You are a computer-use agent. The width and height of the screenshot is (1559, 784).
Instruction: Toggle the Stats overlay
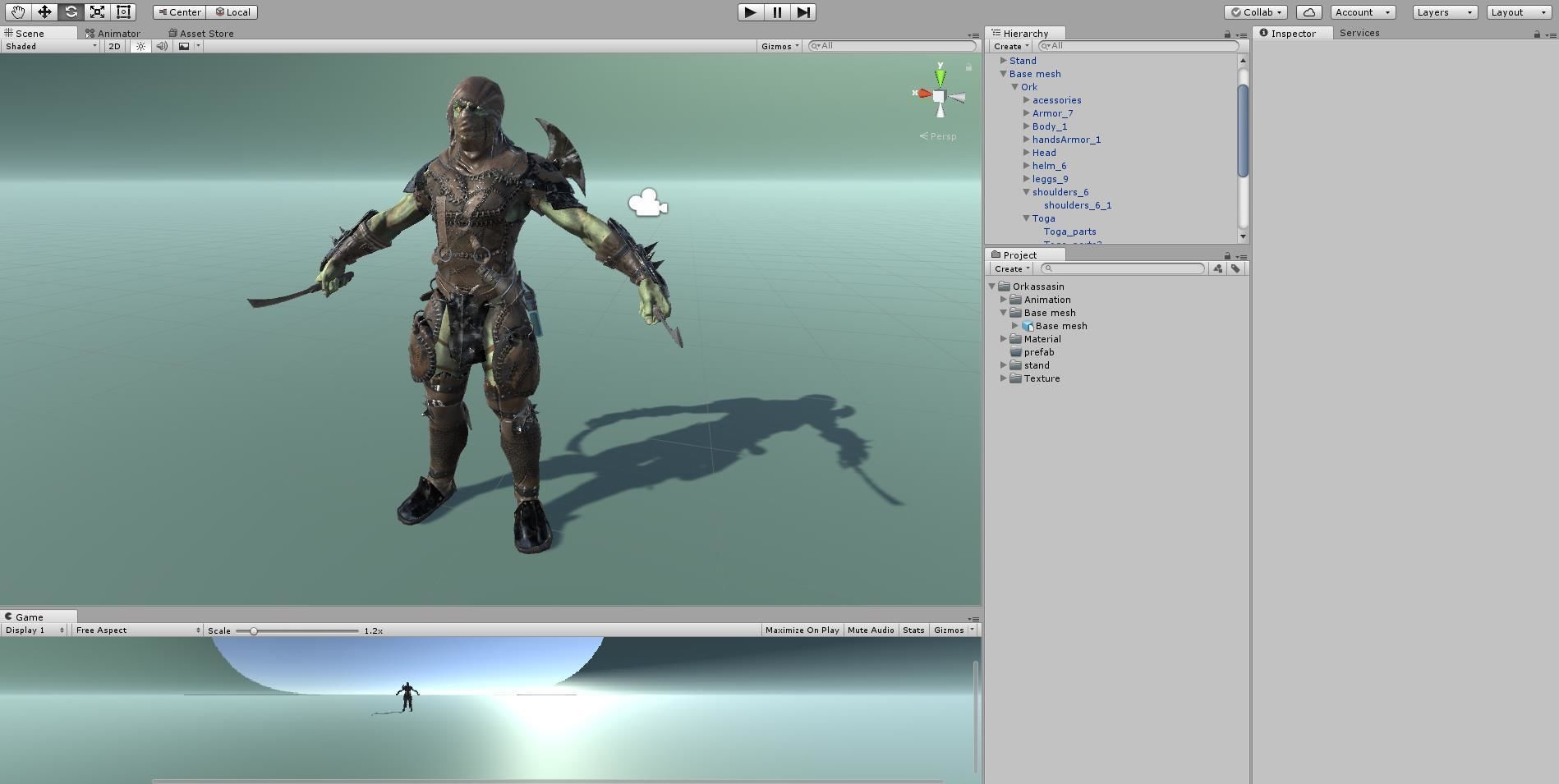point(913,630)
